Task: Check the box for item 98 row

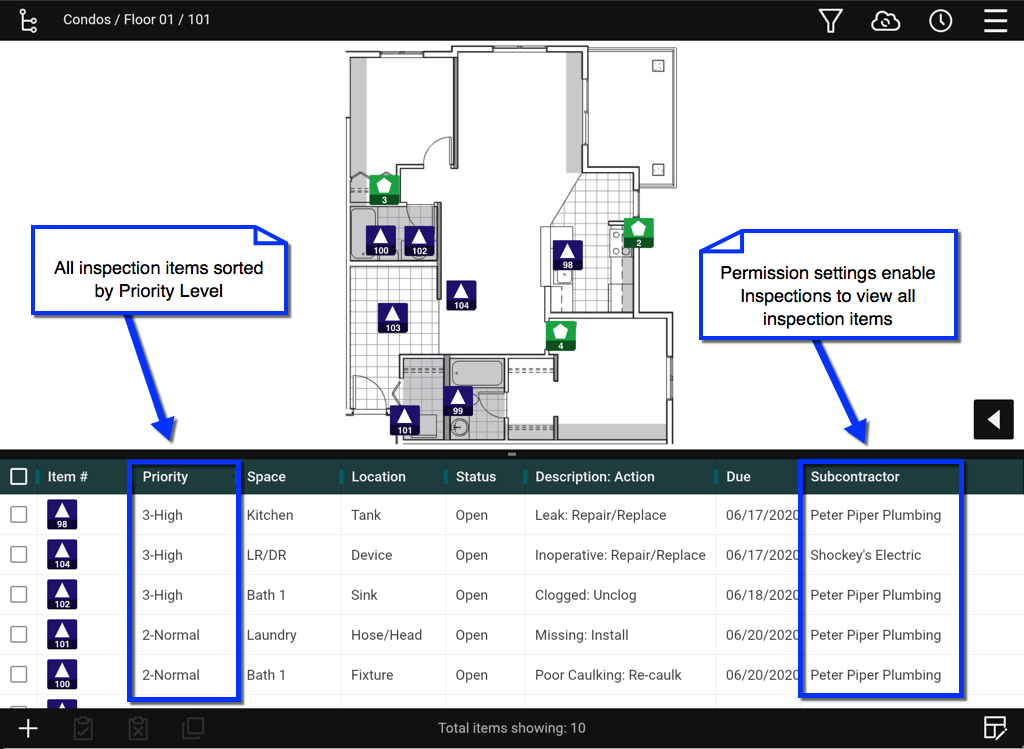Action: (19, 515)
